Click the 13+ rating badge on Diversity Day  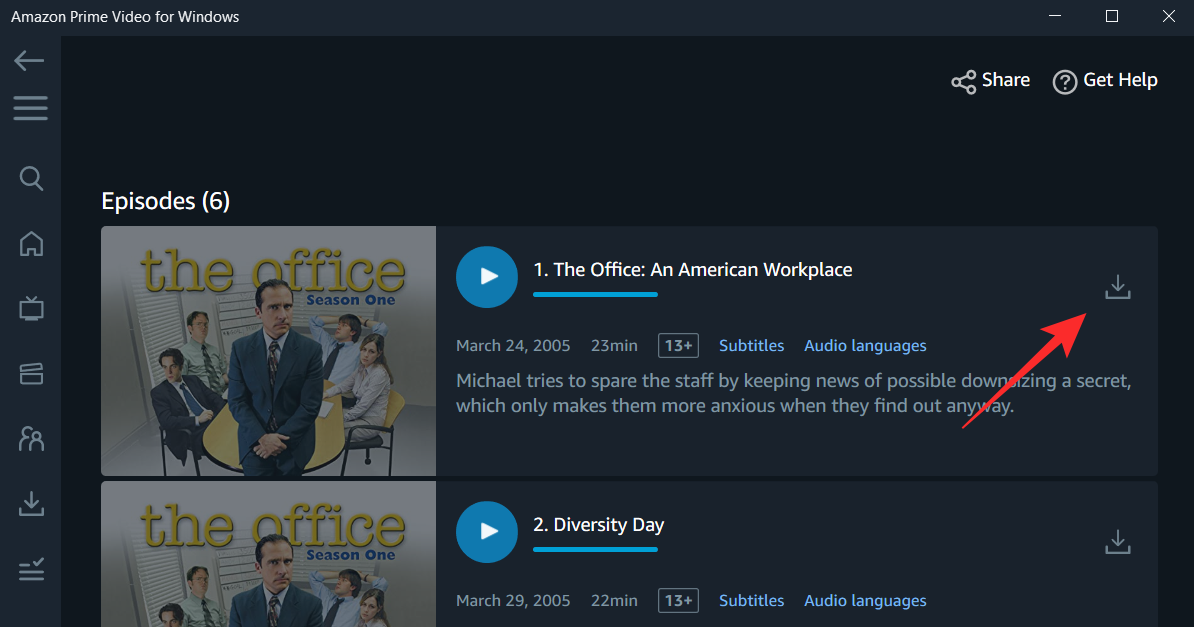pyautogui.click(x=678, y=601)
